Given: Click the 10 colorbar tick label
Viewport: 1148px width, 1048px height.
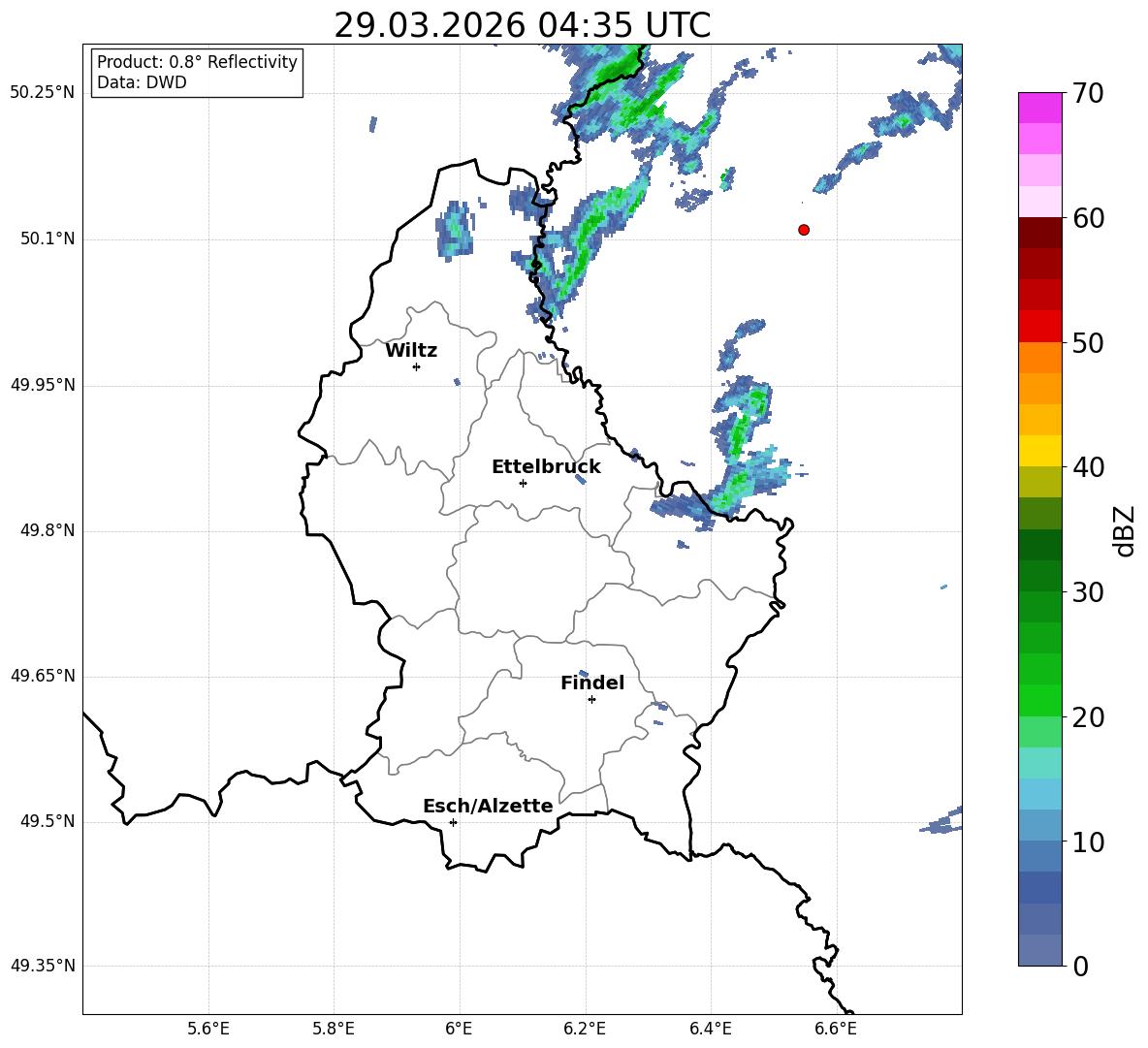Looking at the screenshot, I should (1087, 842).
